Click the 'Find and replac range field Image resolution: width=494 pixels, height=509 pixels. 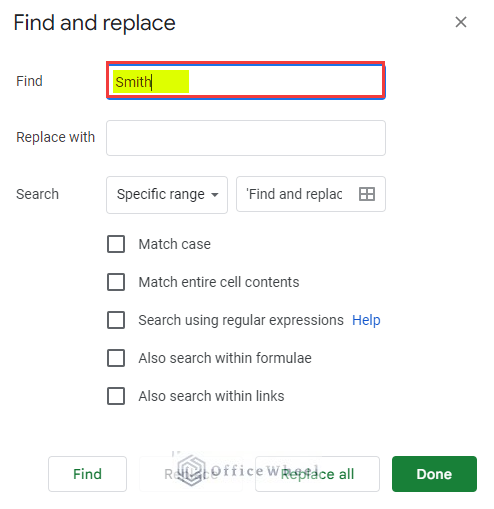311,194
